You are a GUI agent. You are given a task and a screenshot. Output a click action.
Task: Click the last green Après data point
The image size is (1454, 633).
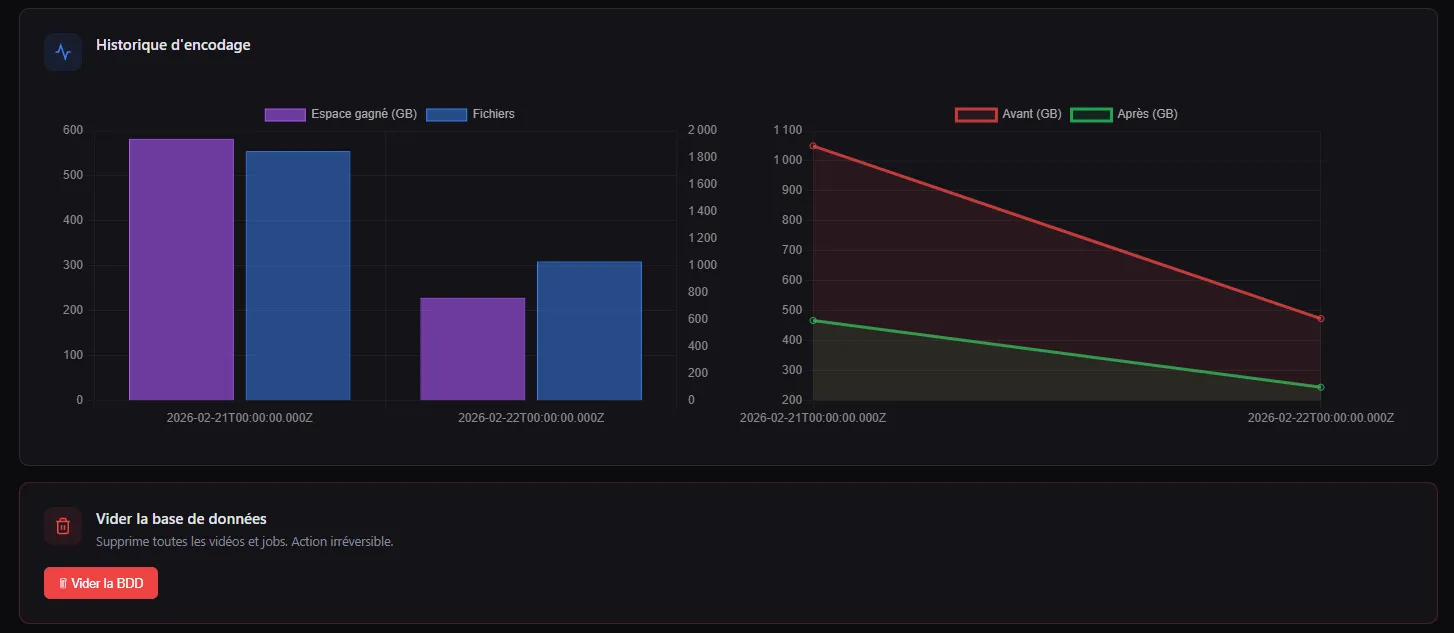[1320, 387]
